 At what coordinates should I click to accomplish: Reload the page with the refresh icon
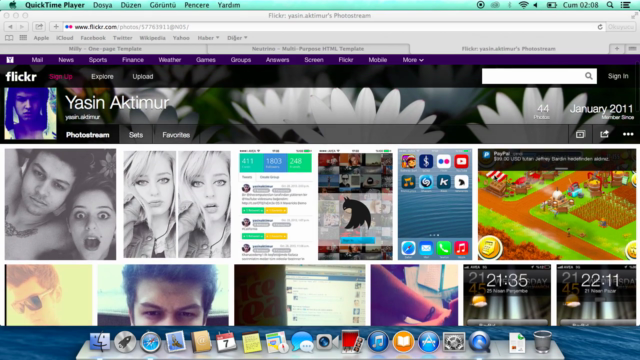pyautogui.click(x=600, y=27)
